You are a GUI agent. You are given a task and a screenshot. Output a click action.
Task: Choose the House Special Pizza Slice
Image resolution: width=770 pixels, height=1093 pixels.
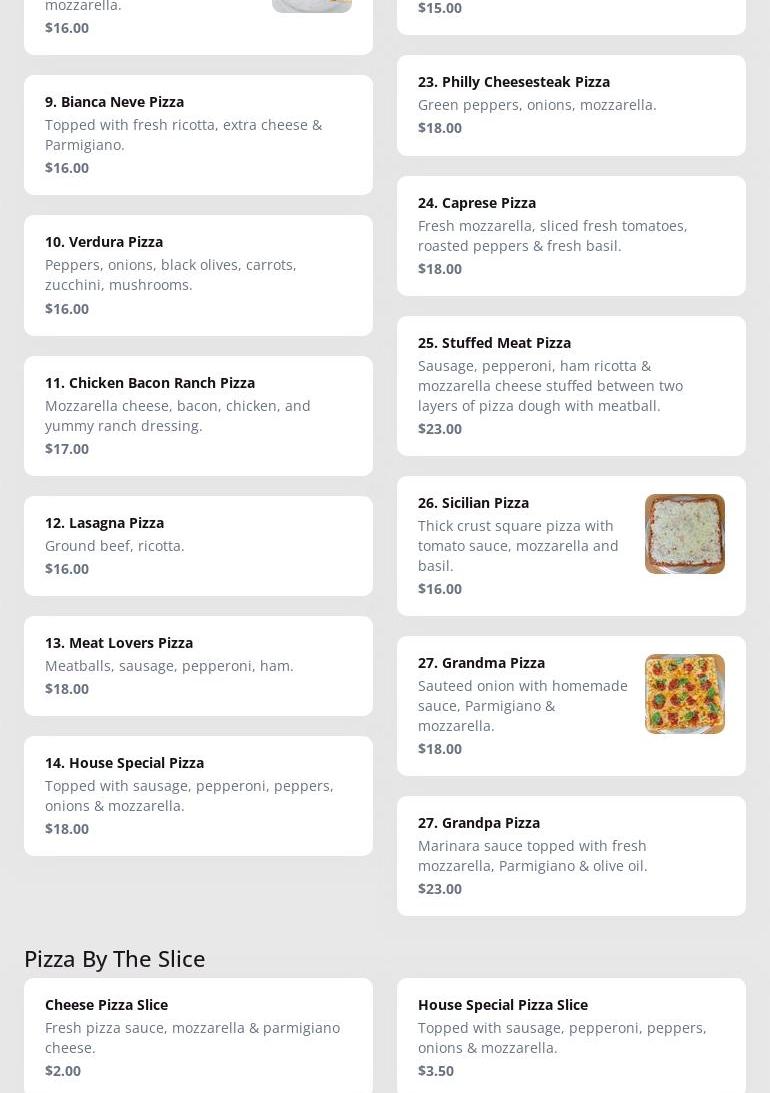571,1036
